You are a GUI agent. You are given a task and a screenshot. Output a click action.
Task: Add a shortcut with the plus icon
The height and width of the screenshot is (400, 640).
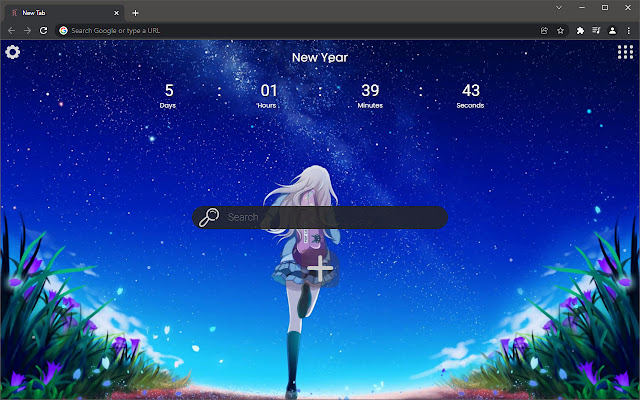pos(320,269)
